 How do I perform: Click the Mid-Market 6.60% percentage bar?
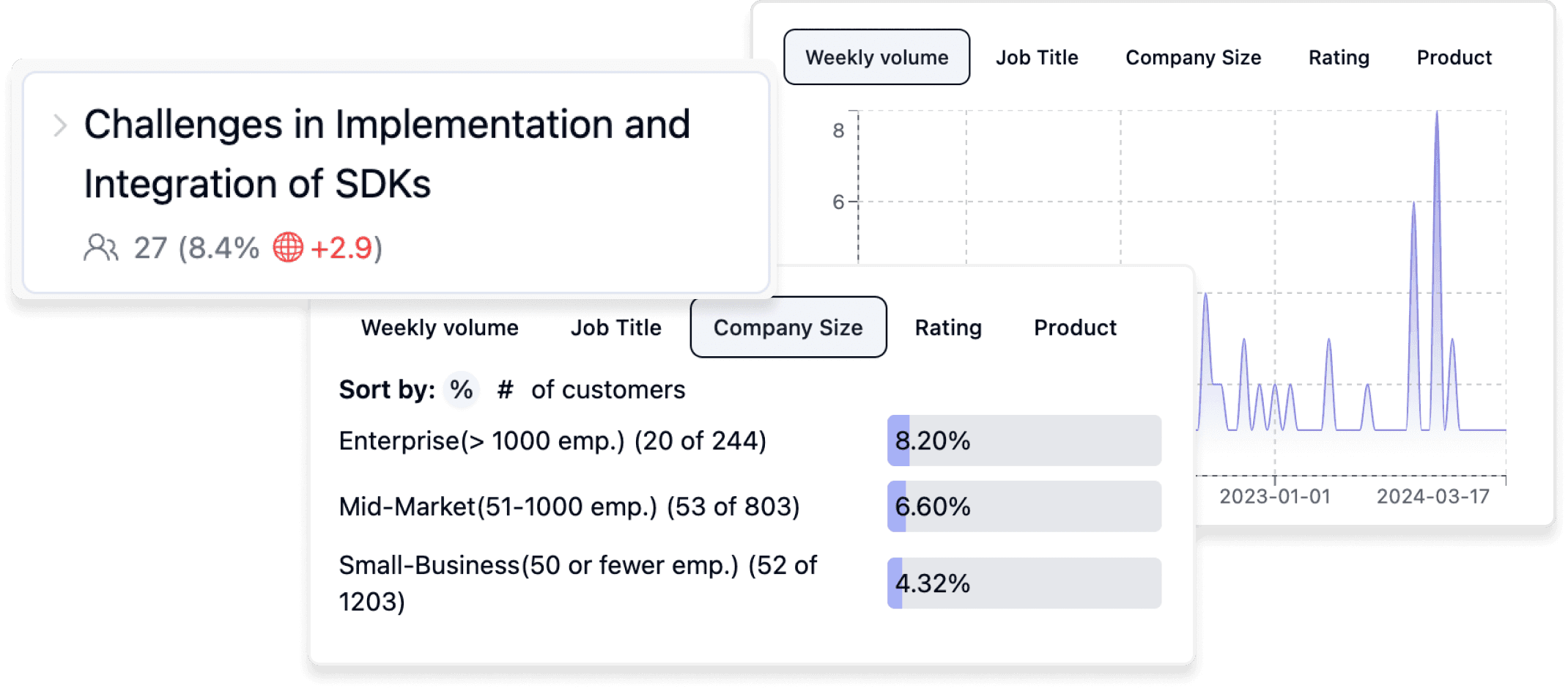(1024, 506)
